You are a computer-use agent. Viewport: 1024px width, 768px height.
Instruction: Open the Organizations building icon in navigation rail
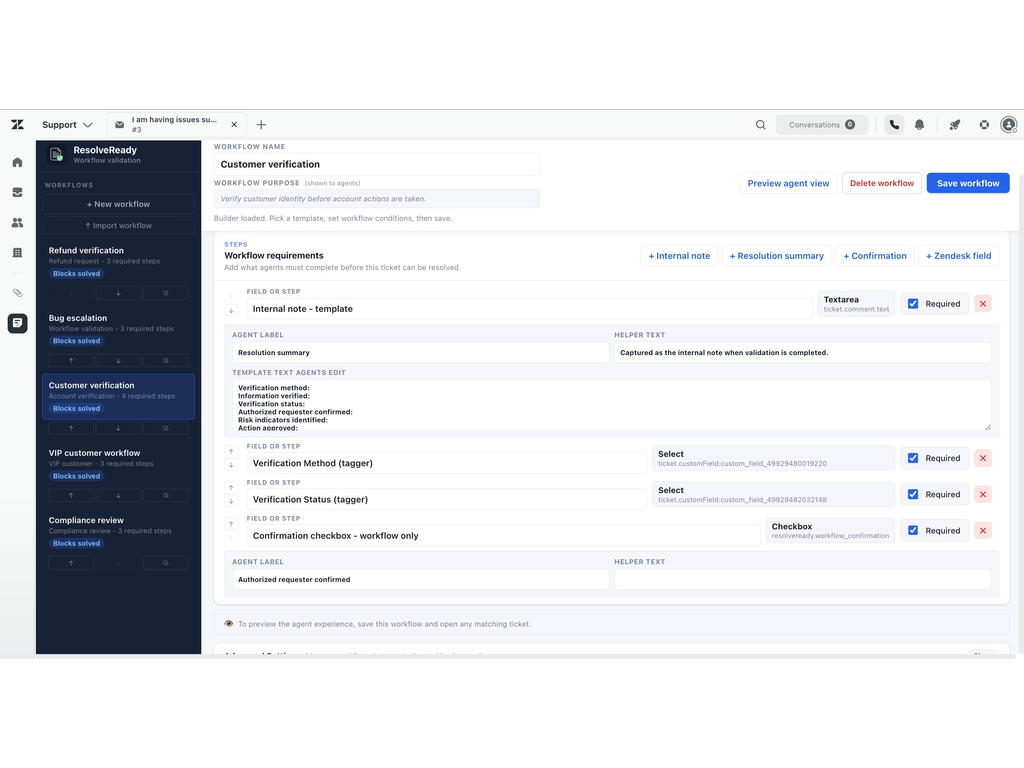click(18, 253)
